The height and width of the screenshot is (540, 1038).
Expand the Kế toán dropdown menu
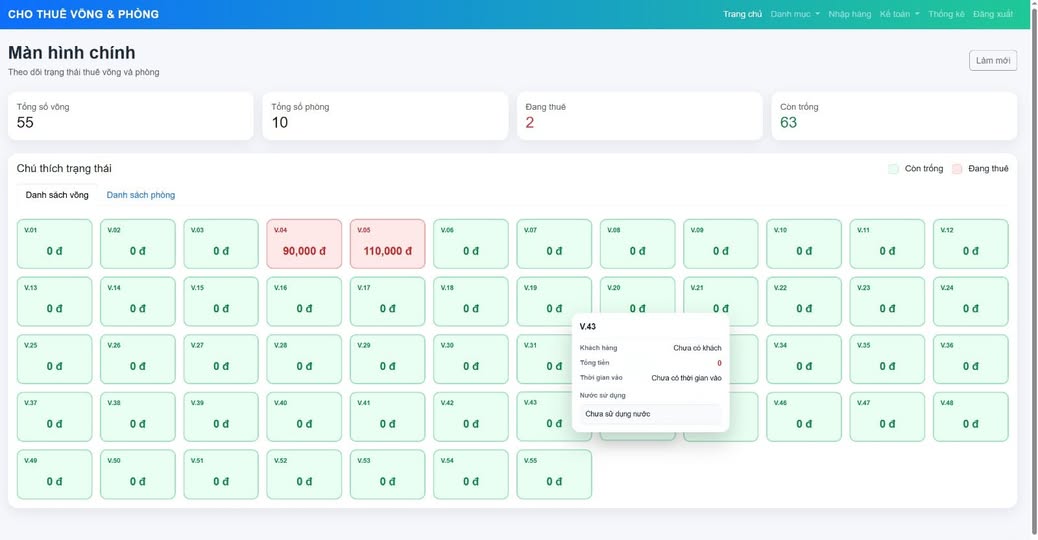[x=899, y=14]
